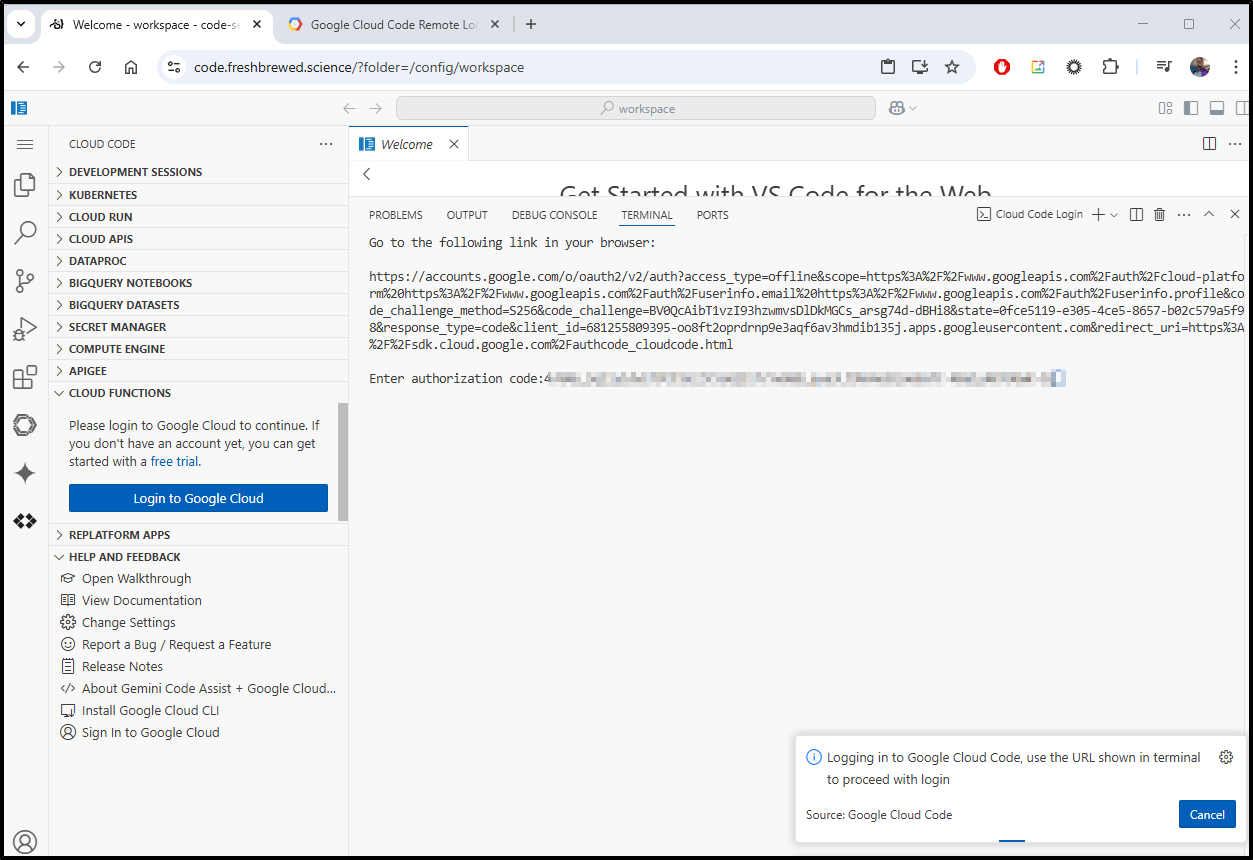1253x860 pixels.
Task: Open the new terminal profile dropdown arrow
Action: [1114, 215]
